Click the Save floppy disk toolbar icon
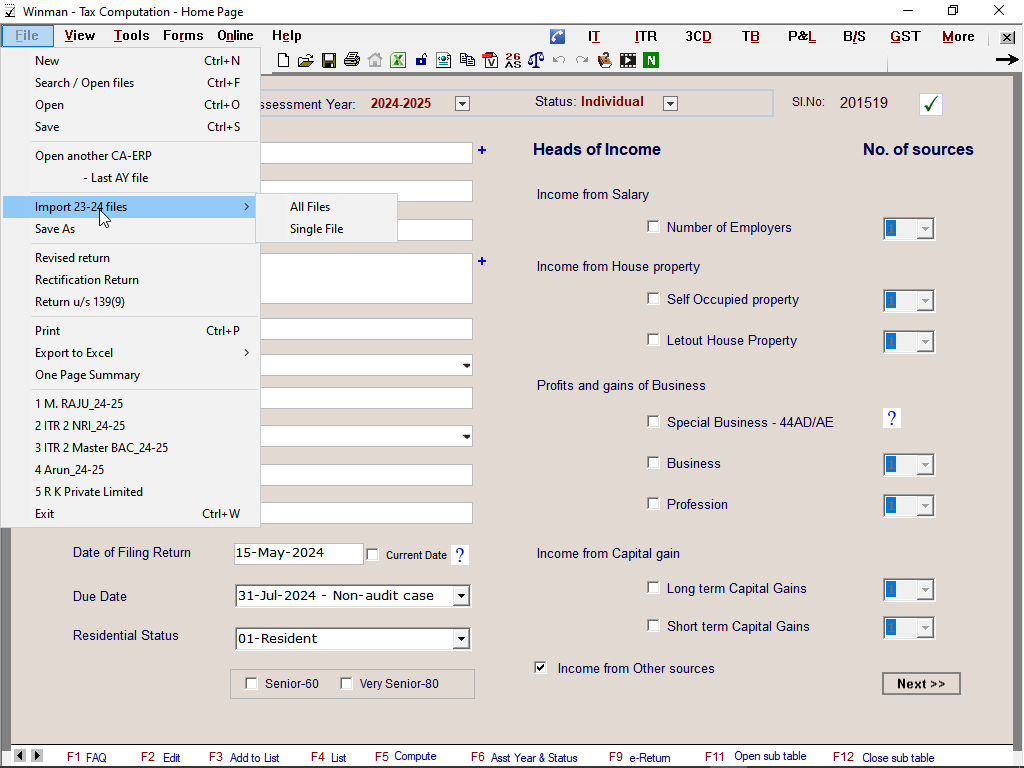The width and height of the screenshot is (1024, 768). [329, 60]
